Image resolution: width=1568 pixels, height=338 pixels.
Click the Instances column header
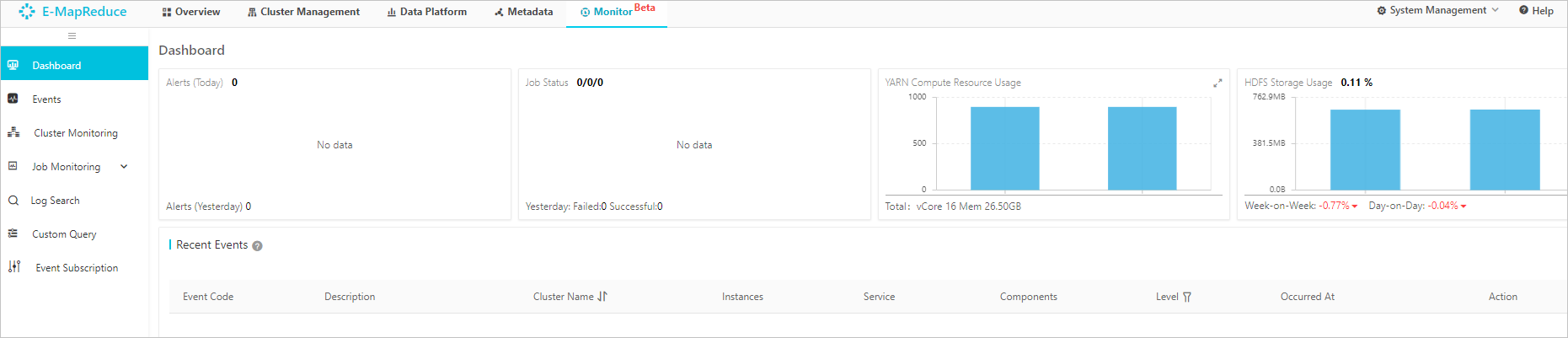742,297
